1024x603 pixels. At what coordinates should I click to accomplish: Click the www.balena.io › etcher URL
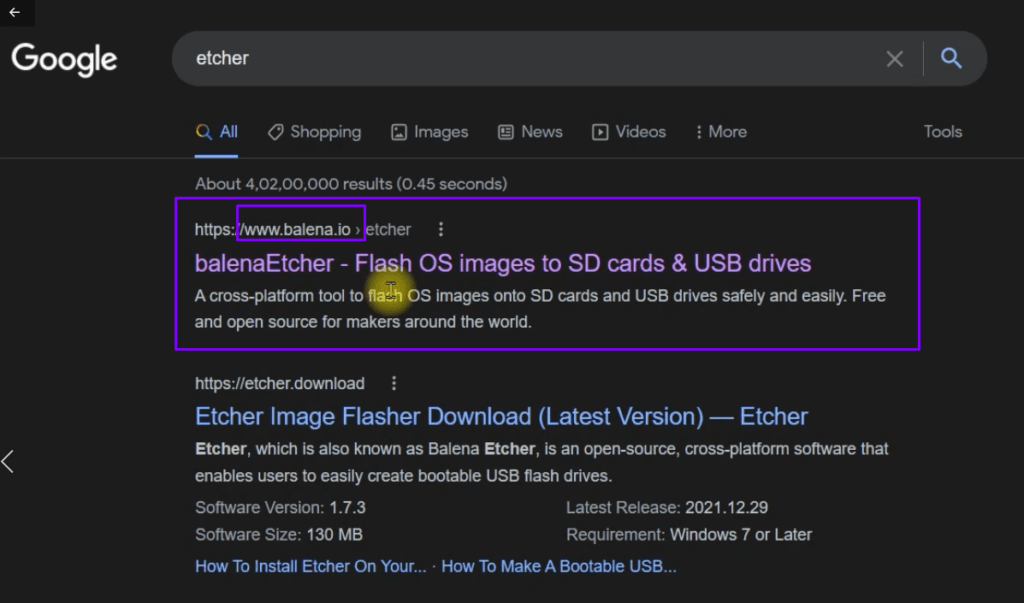[303, 229]
